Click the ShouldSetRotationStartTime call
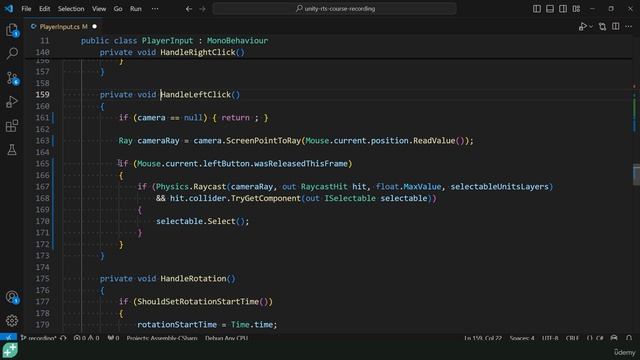Screen dimensions: 640x360 [x=198, y=302]
